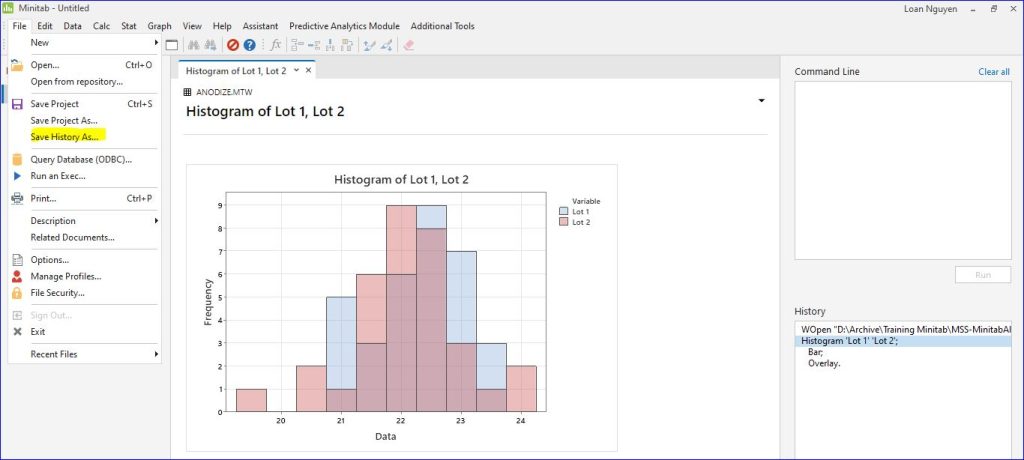Screen dimensions: 1024x460
Task: Choose Print... from the File menu
Action: [85, 198]
